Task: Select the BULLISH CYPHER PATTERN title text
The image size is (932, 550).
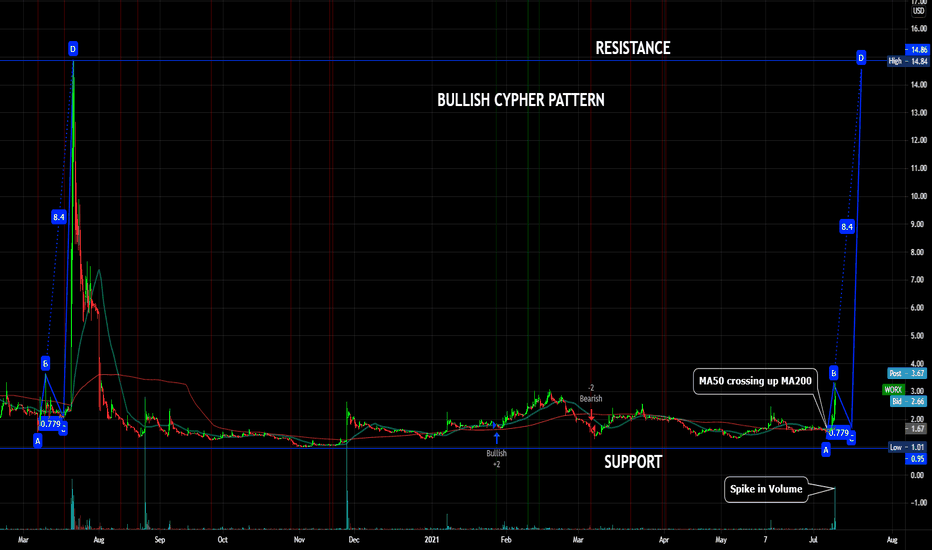Action: (521, 100)
